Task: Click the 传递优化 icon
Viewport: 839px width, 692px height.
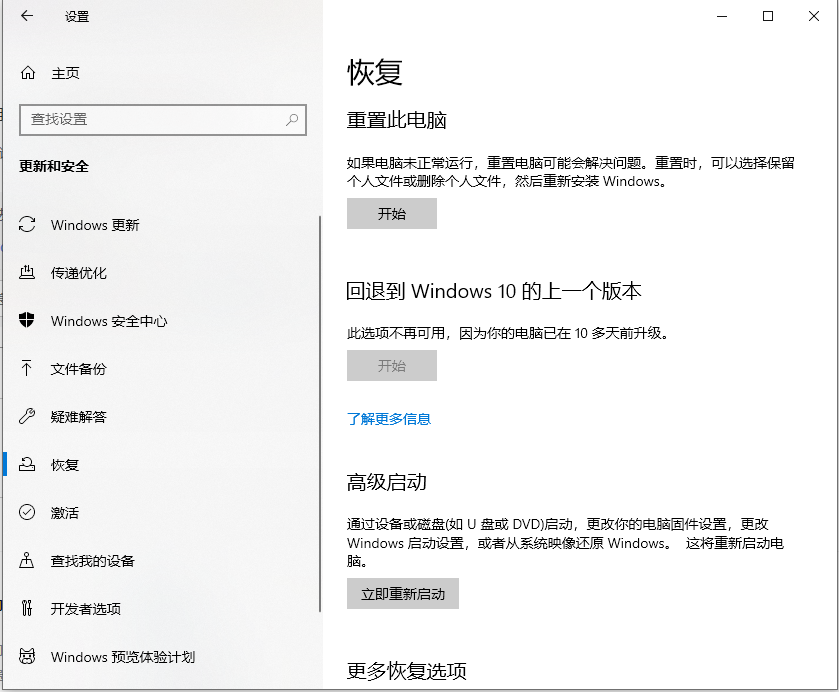Action: (x=27, y=272)
